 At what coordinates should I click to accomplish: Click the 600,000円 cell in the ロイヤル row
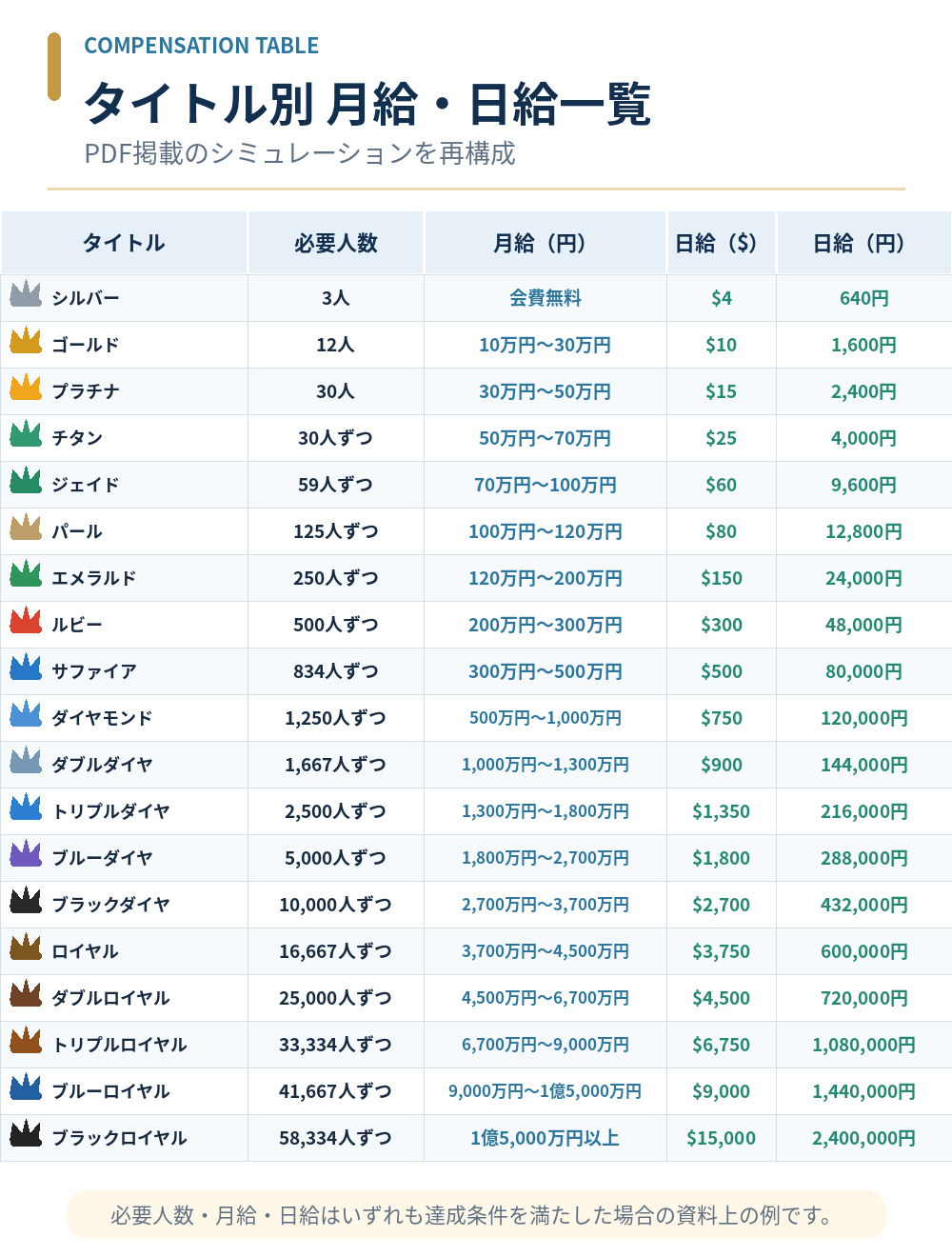[864, 951]
